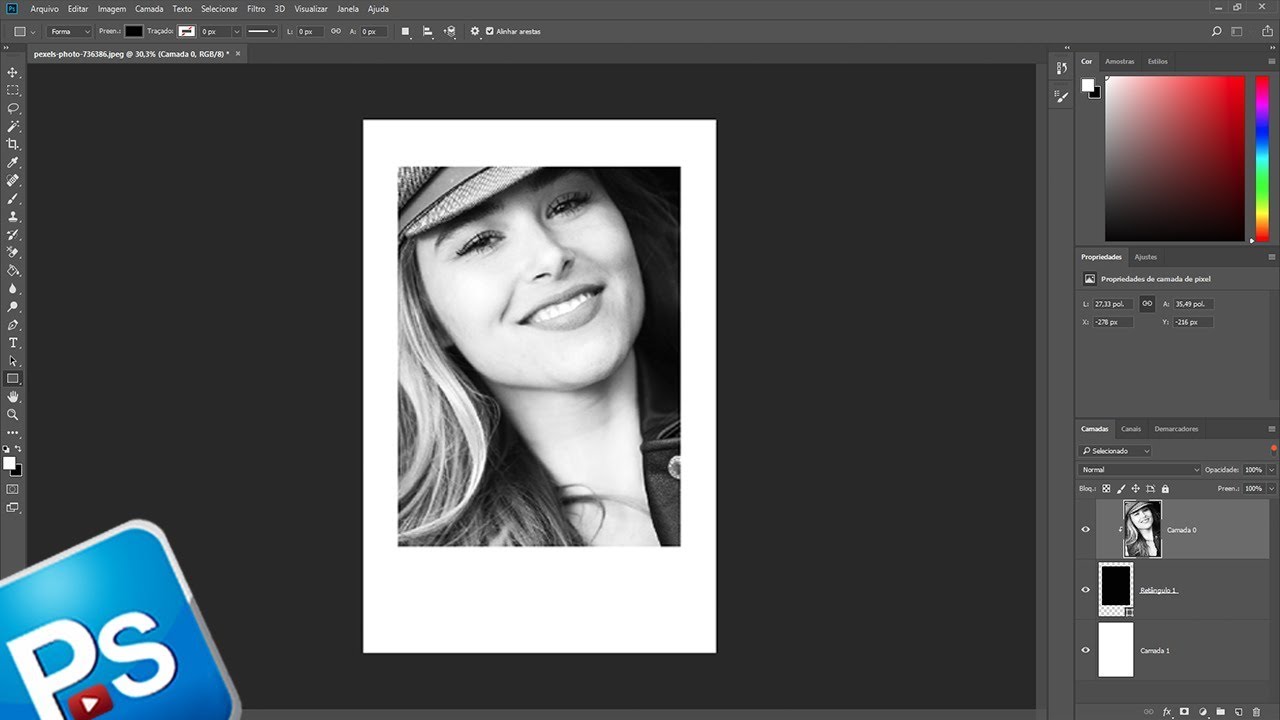
Task: Toggle lock transparent pixels
Action: tap(1106, 489)
